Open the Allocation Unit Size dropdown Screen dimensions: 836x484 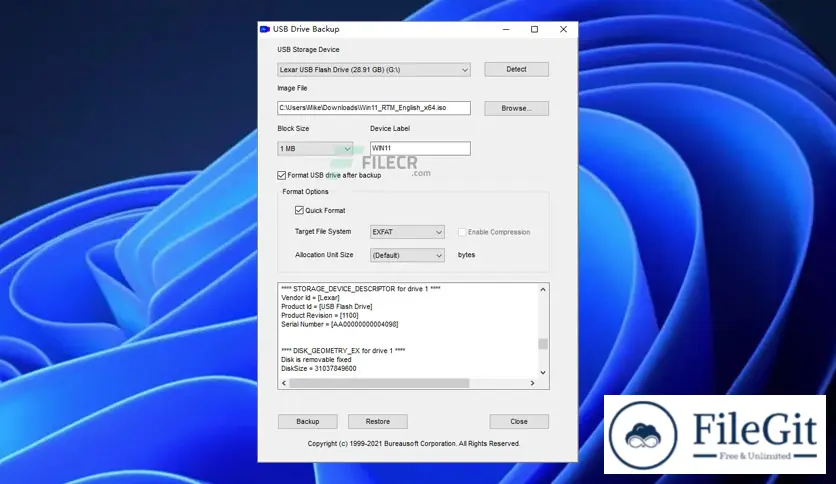click(407, 255)
